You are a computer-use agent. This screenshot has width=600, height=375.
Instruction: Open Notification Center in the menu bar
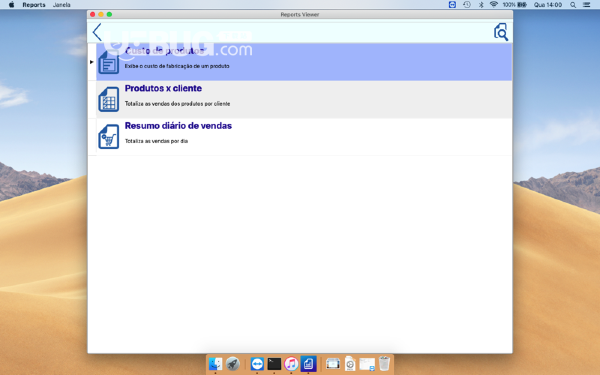tap(587, 5)
